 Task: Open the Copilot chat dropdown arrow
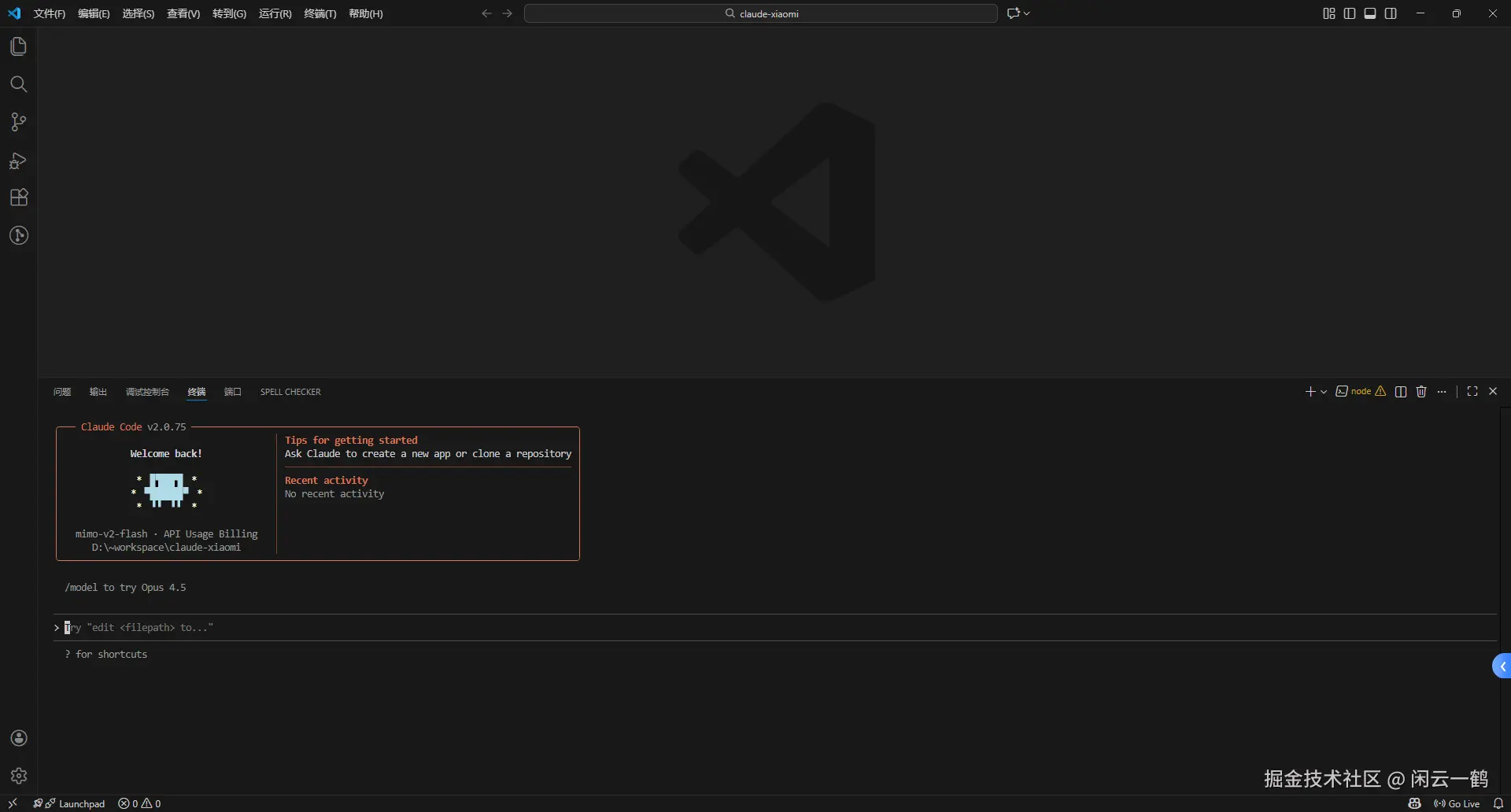tap(1027, 13)
